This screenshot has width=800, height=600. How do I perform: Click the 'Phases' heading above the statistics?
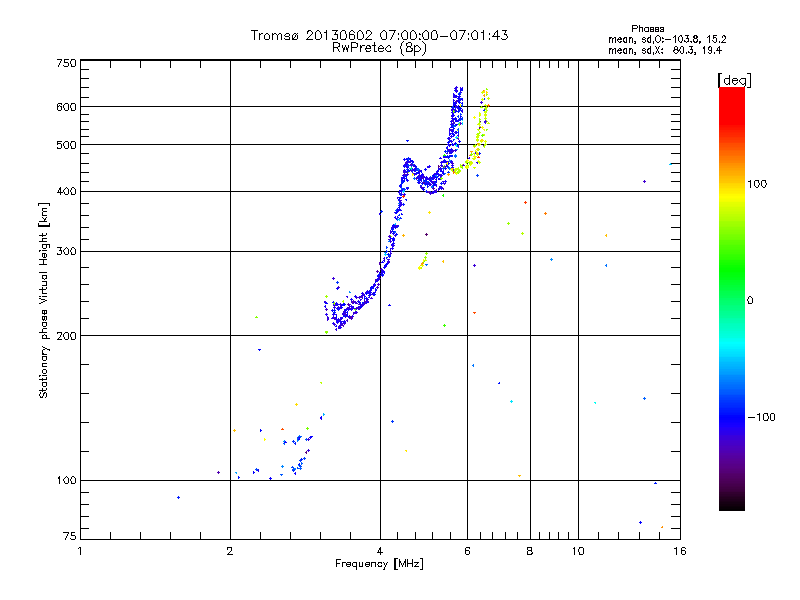647,29
